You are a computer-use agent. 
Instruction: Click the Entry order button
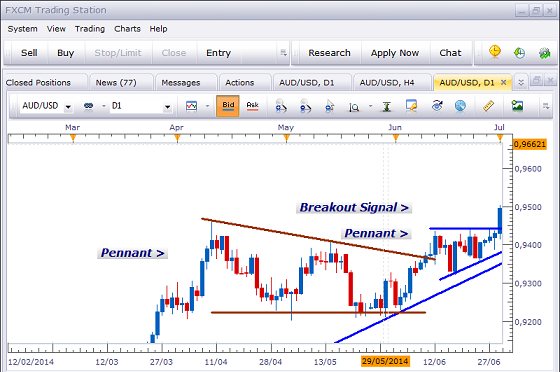(219, 53)
